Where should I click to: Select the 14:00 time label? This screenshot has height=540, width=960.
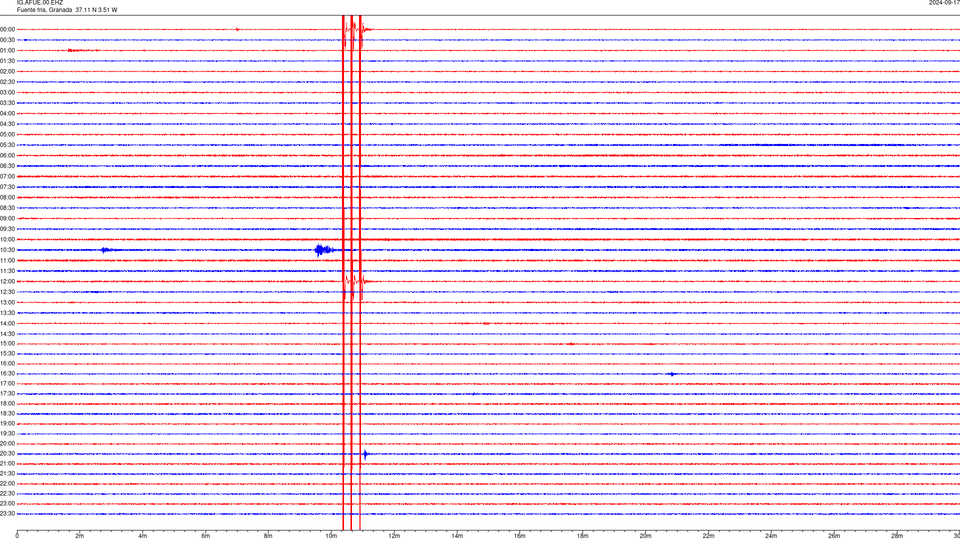click(x=8, y=323)
